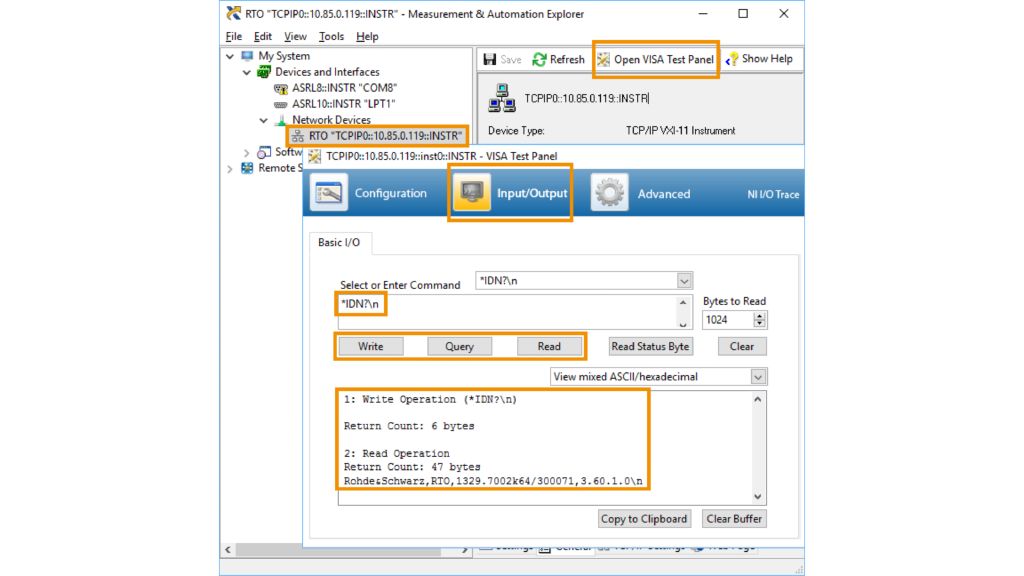Click the Advanced gear icon

(x=610, y=193)
